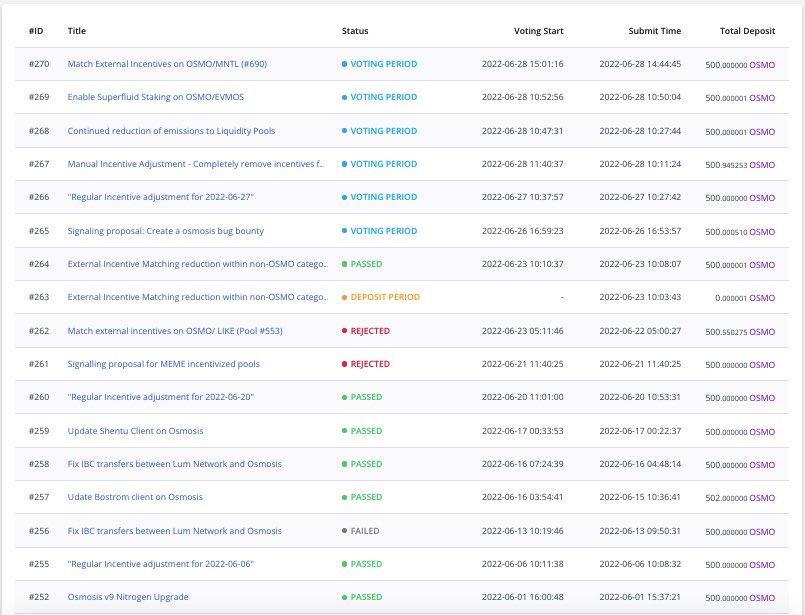Click the OSMO denomination in row #257
Image resolution: width=805 pixels, height=615 pixels.
[x=762, y=498]
